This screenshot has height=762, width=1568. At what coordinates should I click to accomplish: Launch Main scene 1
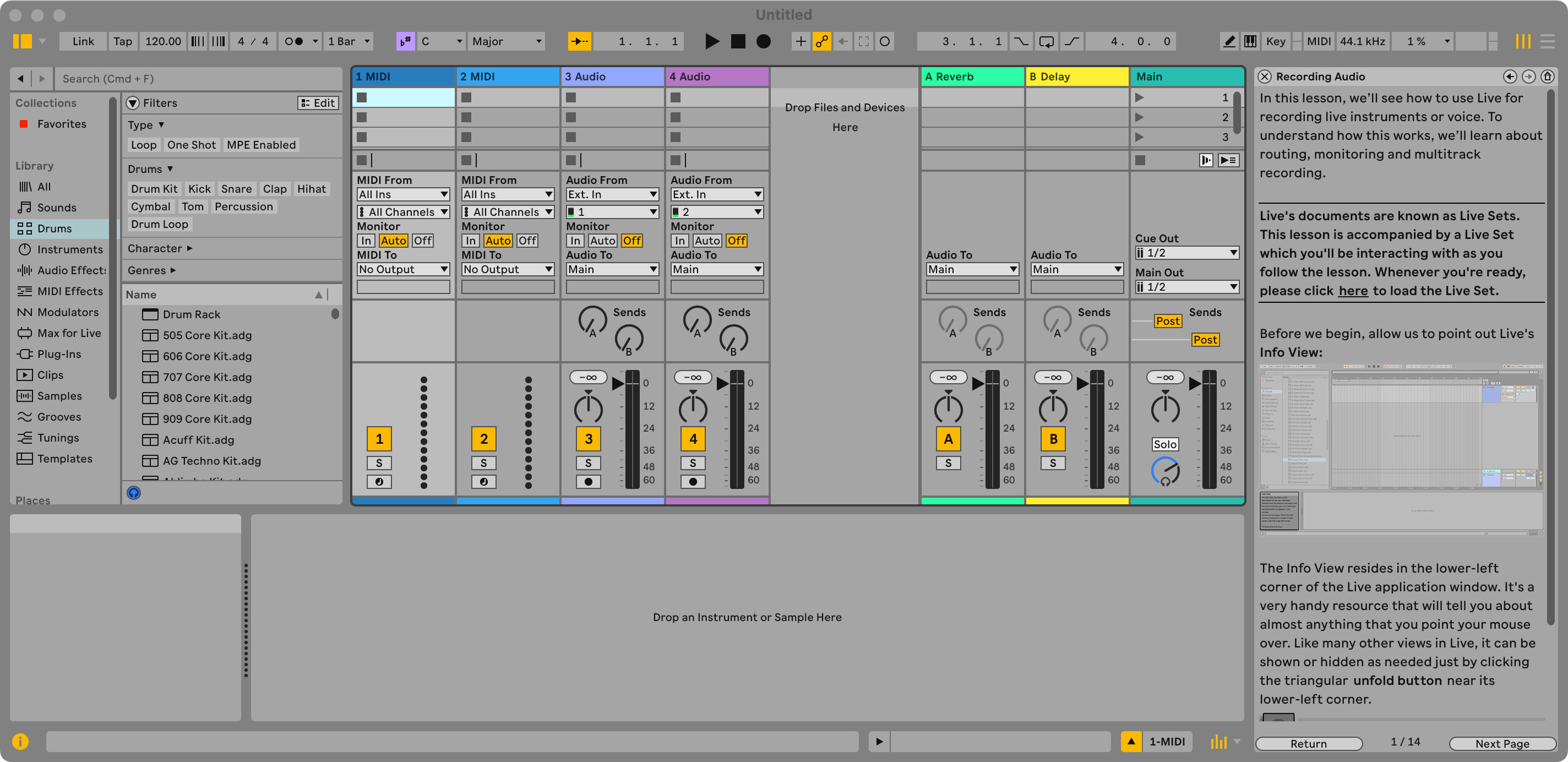(1140, 97)
